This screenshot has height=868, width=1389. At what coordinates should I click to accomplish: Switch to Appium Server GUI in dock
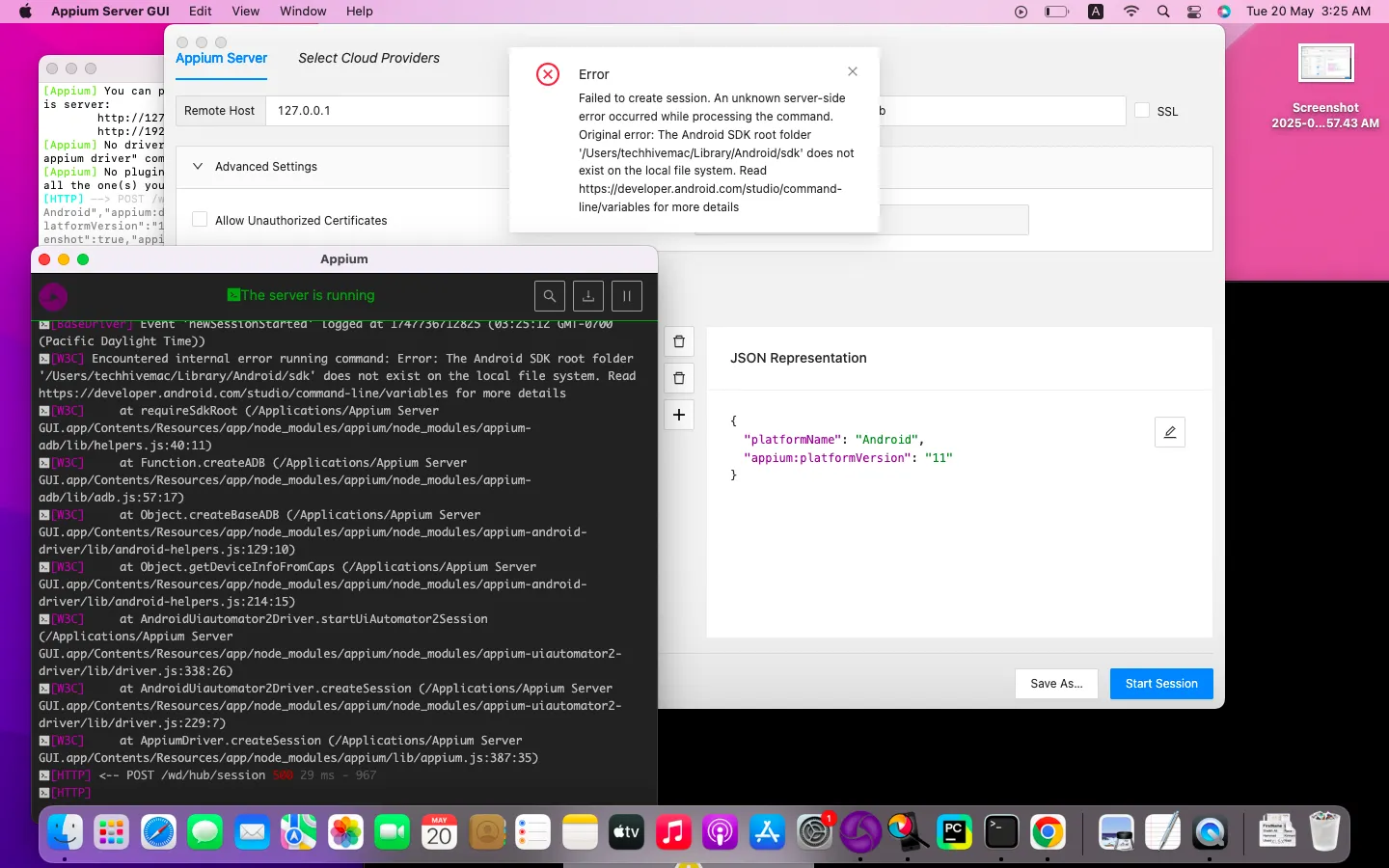(x=860, y=831)
